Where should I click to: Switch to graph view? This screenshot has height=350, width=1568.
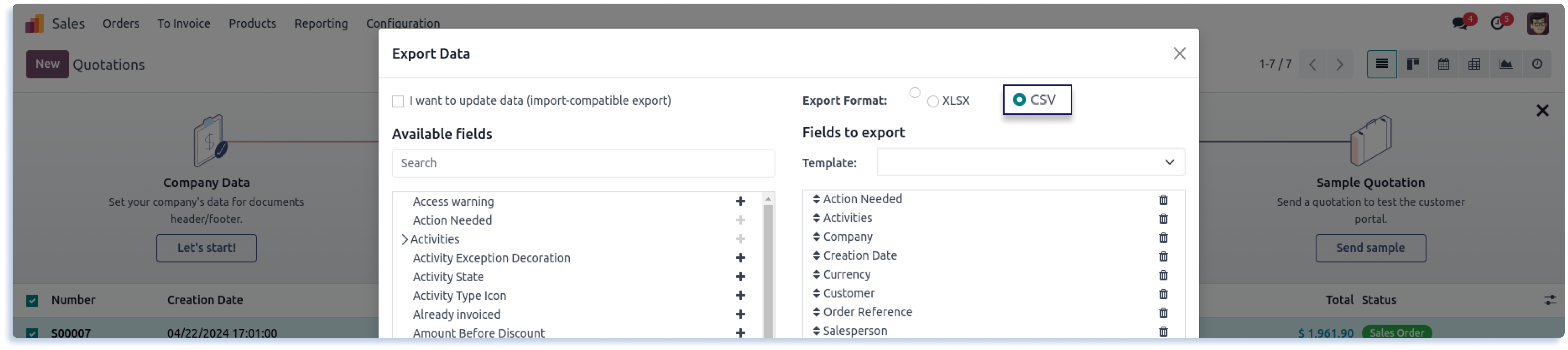click(1505, 64)
